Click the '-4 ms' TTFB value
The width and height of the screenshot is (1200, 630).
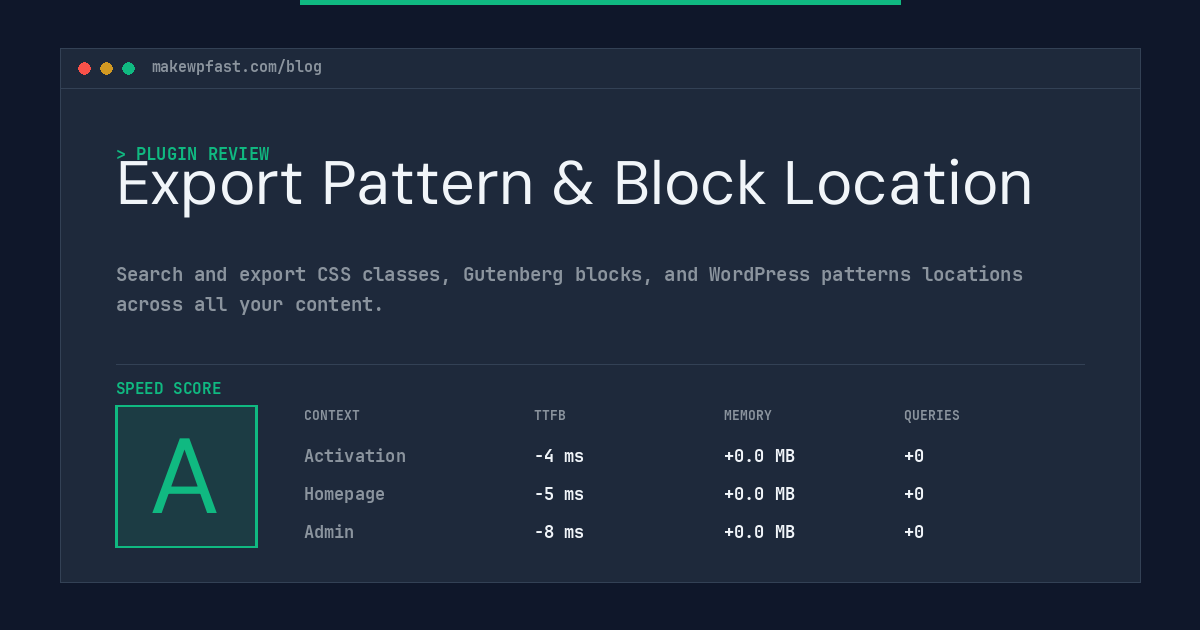(559, 456)
